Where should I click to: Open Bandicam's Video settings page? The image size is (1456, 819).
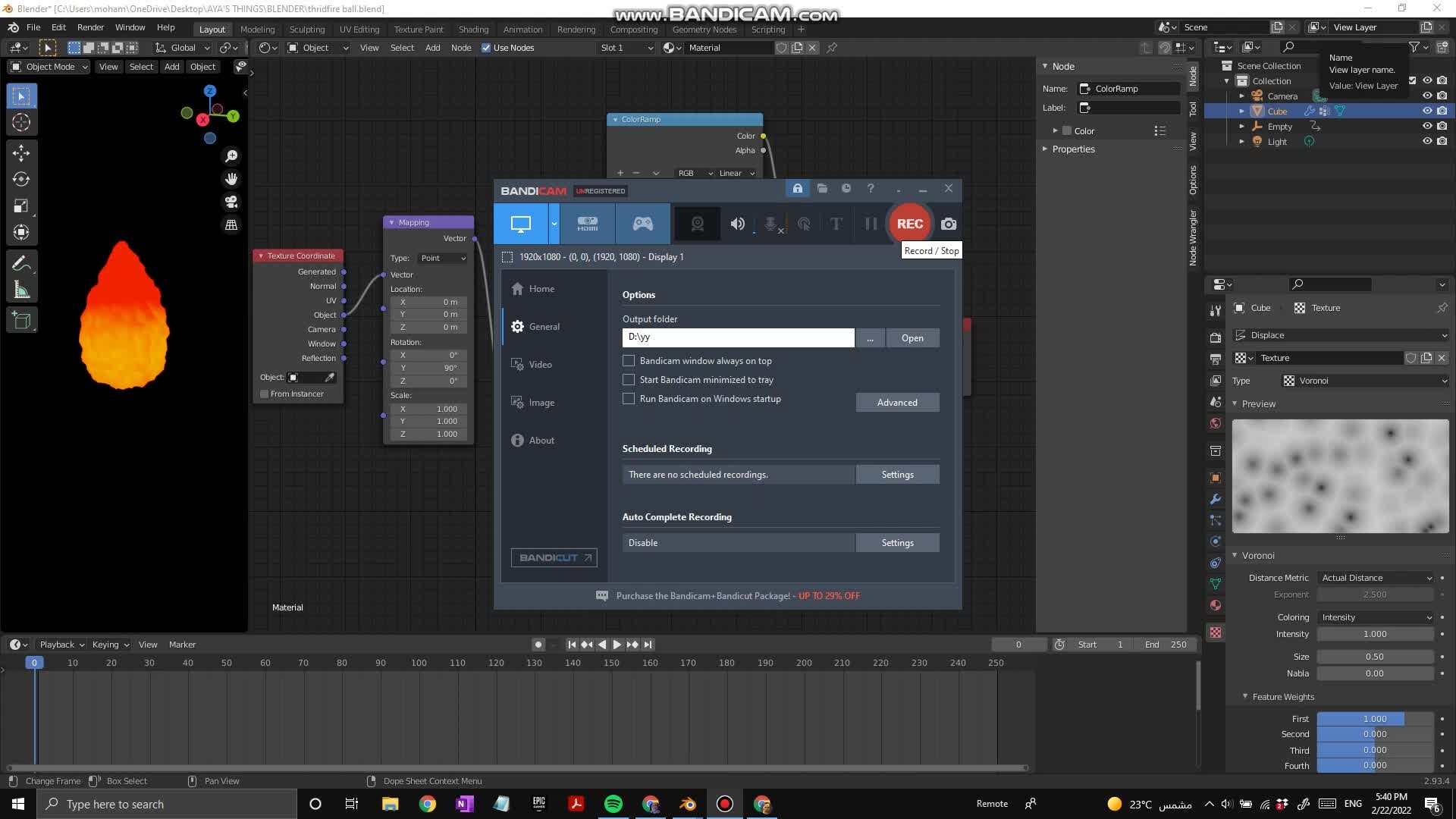(541, 365)
